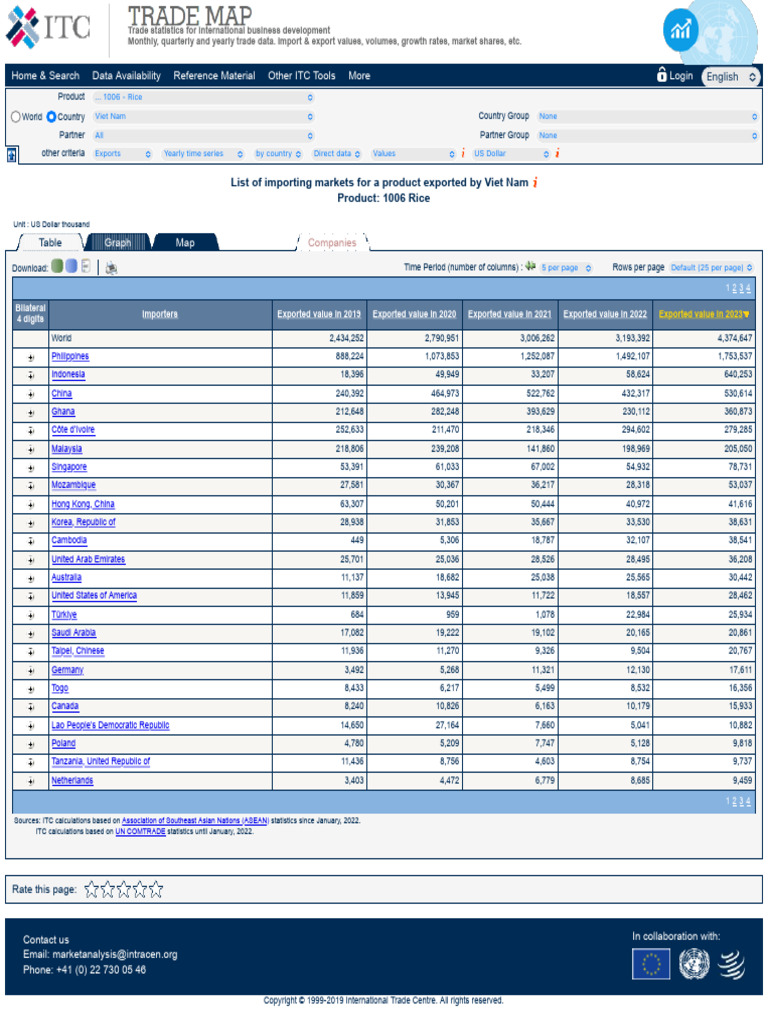Go to page 2 in top pager
Image resolution: width=768 pixels, height=1024 pixels.
[x=735, y=288]
